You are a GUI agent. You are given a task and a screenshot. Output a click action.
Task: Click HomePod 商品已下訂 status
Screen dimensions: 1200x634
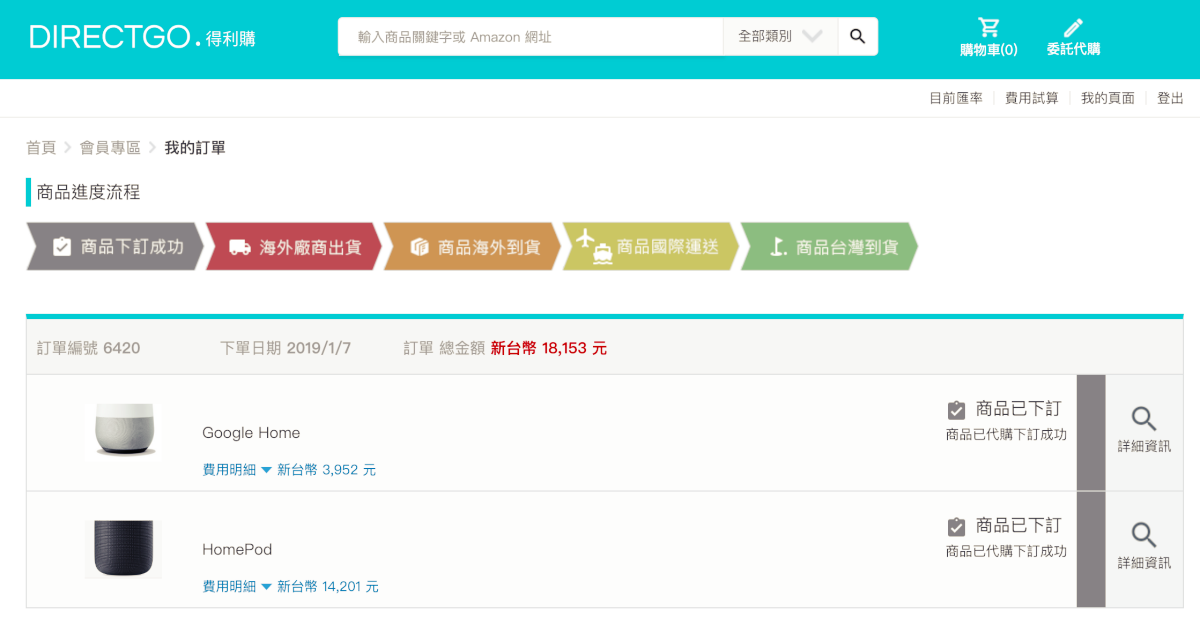pyautogui.click(x=1018, y=526)
